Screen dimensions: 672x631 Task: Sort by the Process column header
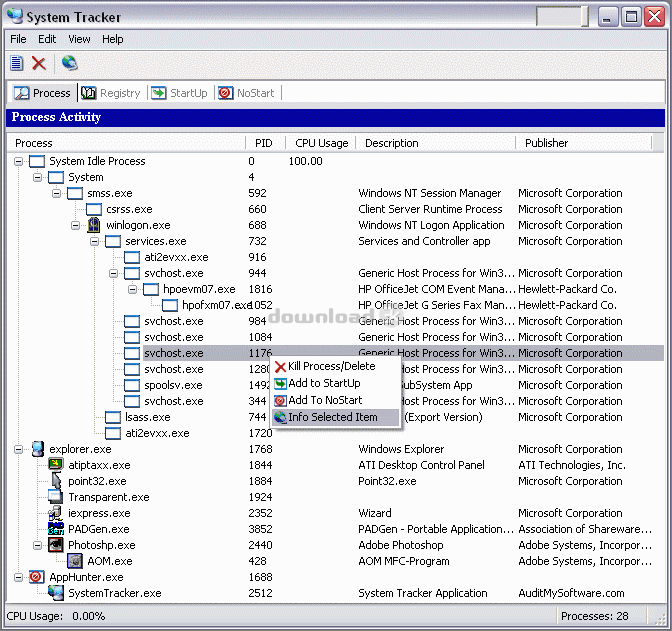[126, 143]
